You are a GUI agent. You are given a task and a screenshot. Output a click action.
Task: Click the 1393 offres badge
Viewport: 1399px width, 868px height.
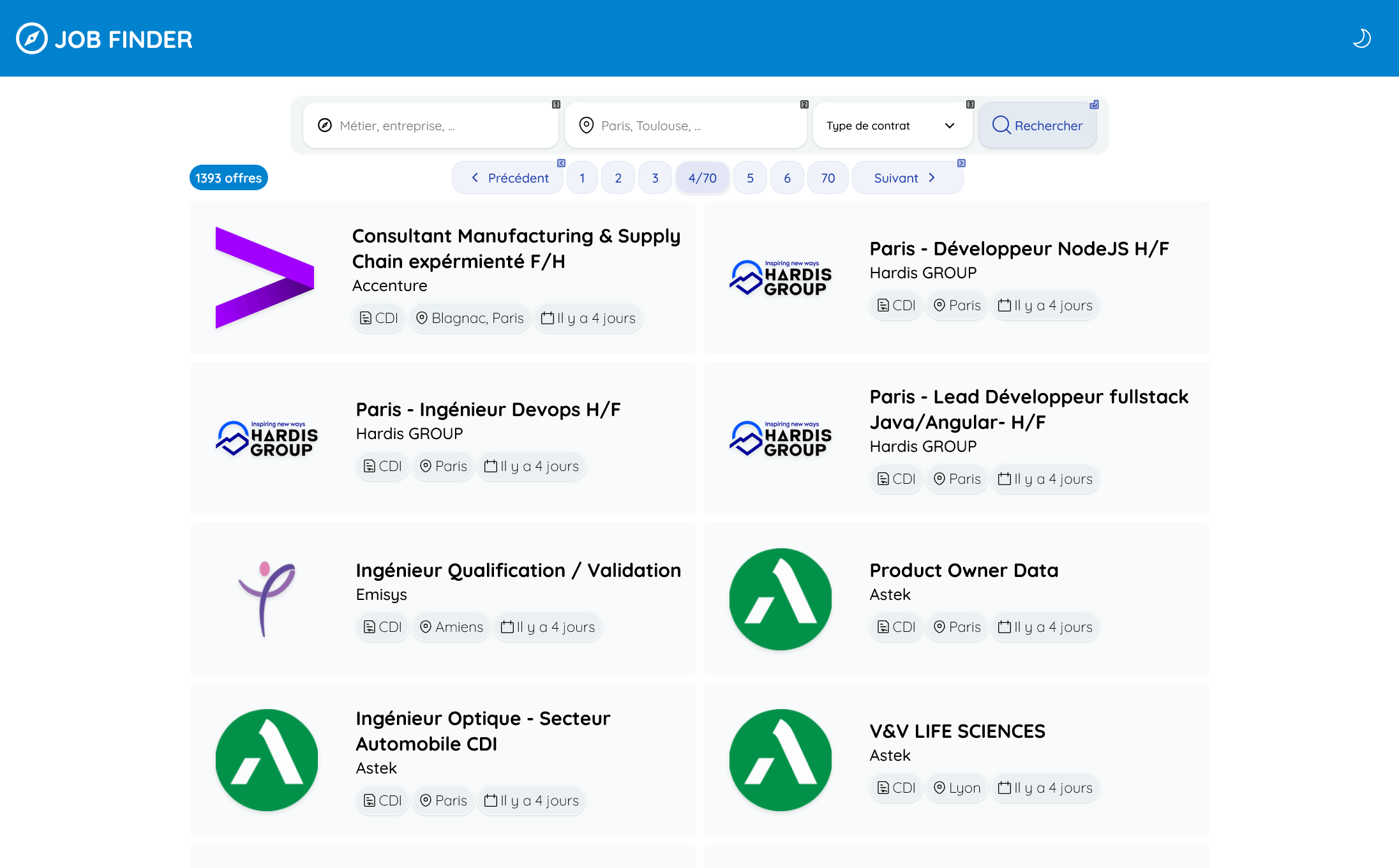click(228, 178)
